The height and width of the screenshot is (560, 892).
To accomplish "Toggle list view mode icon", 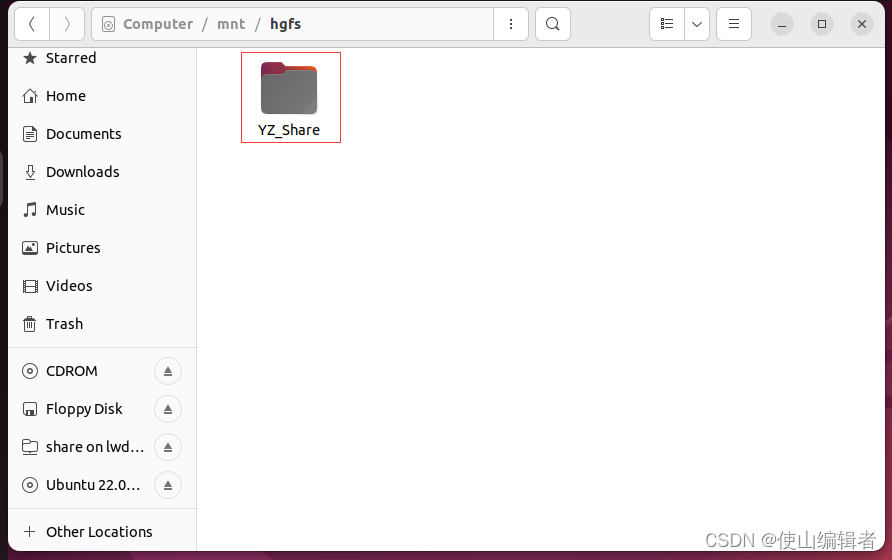I will point(667,24).
